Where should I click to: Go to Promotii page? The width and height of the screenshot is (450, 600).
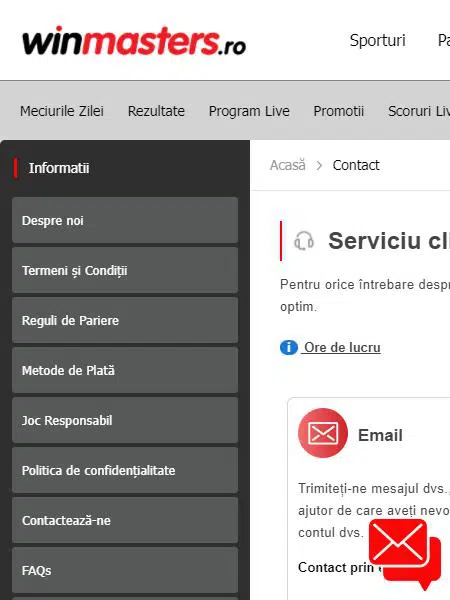click(x=339, y=111)
